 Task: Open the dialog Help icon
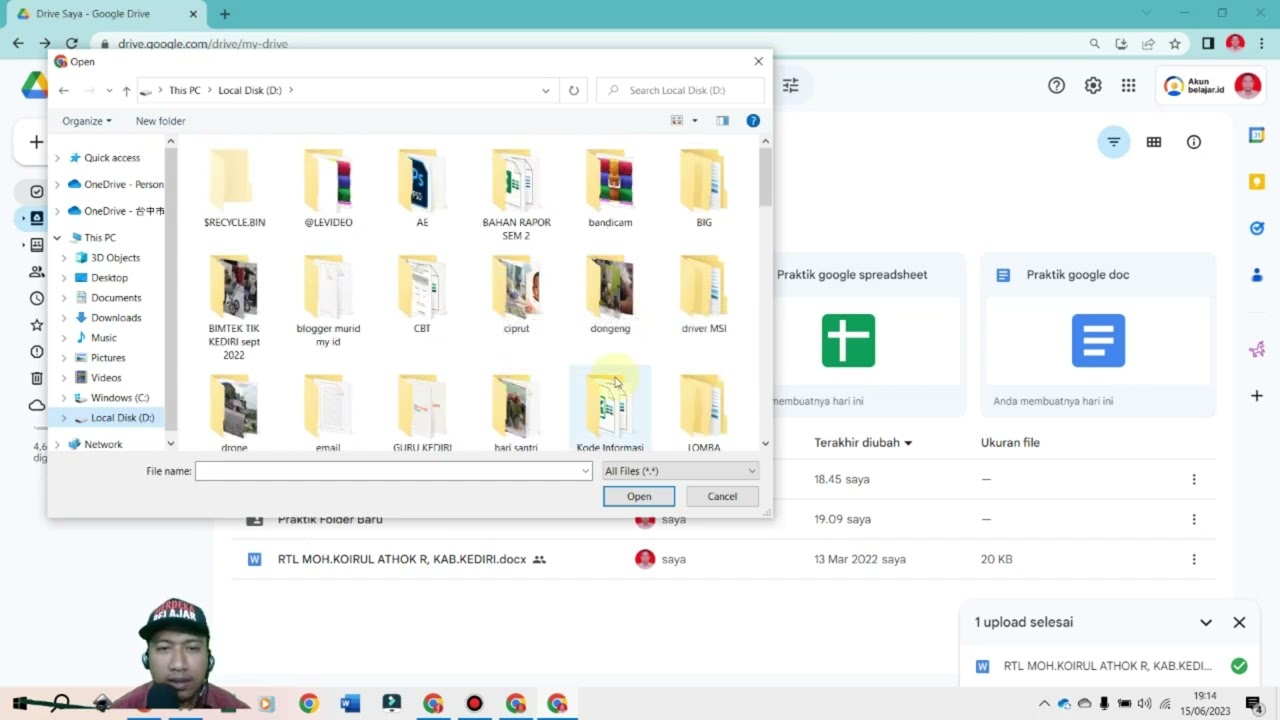pyautogui.click(x=753, y=121)
